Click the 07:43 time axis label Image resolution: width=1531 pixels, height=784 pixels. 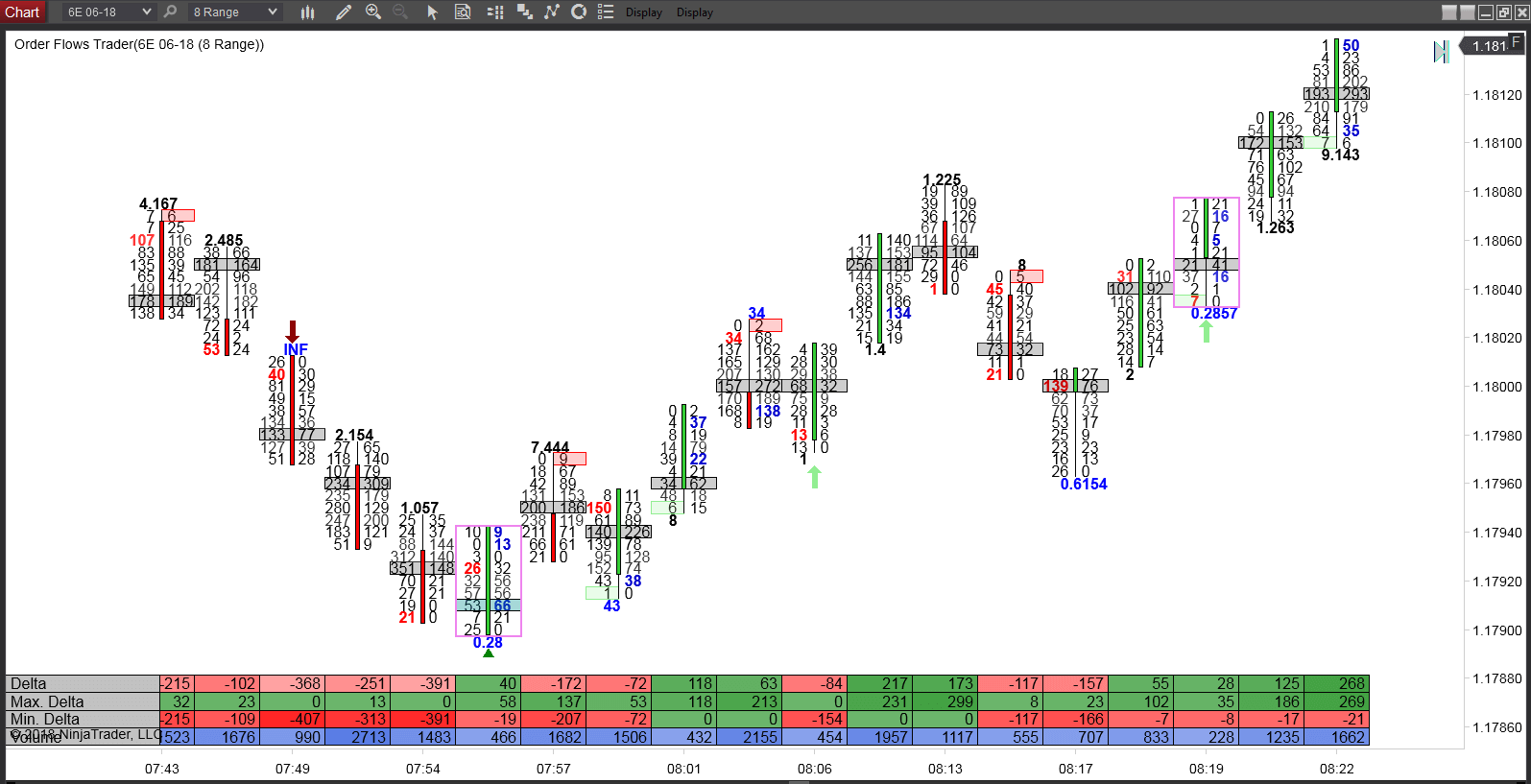162,769
